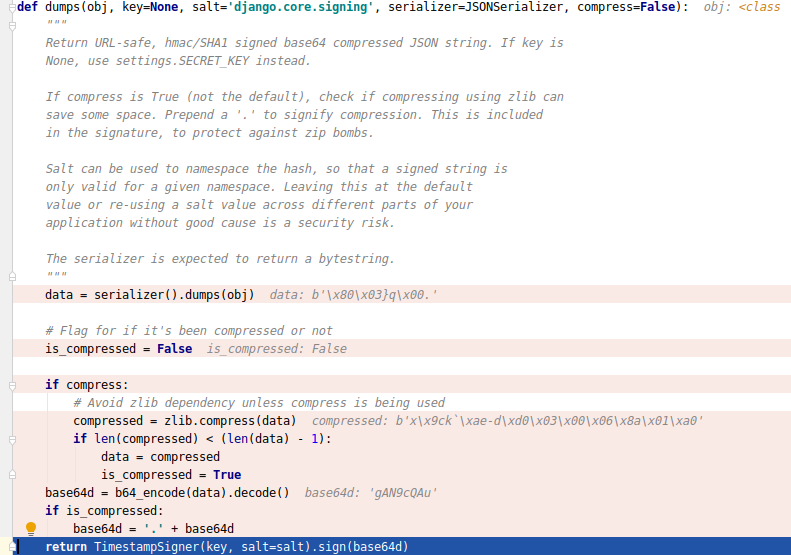791x555 pixels.
Task: Click inline debug value base64d 'gAN9cQAu'
Action: coord(370,493)
